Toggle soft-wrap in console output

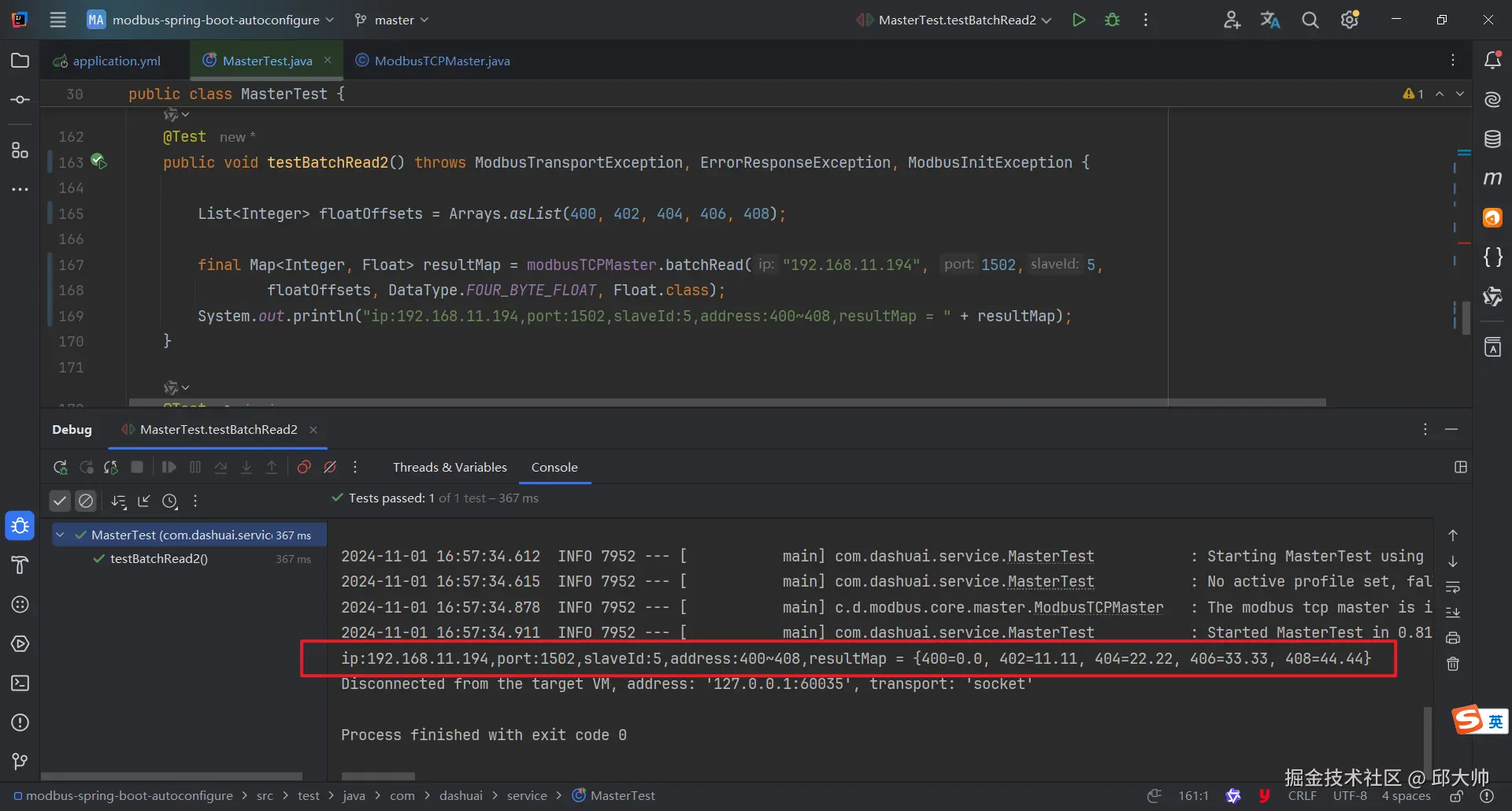(x=1453, y=587)
